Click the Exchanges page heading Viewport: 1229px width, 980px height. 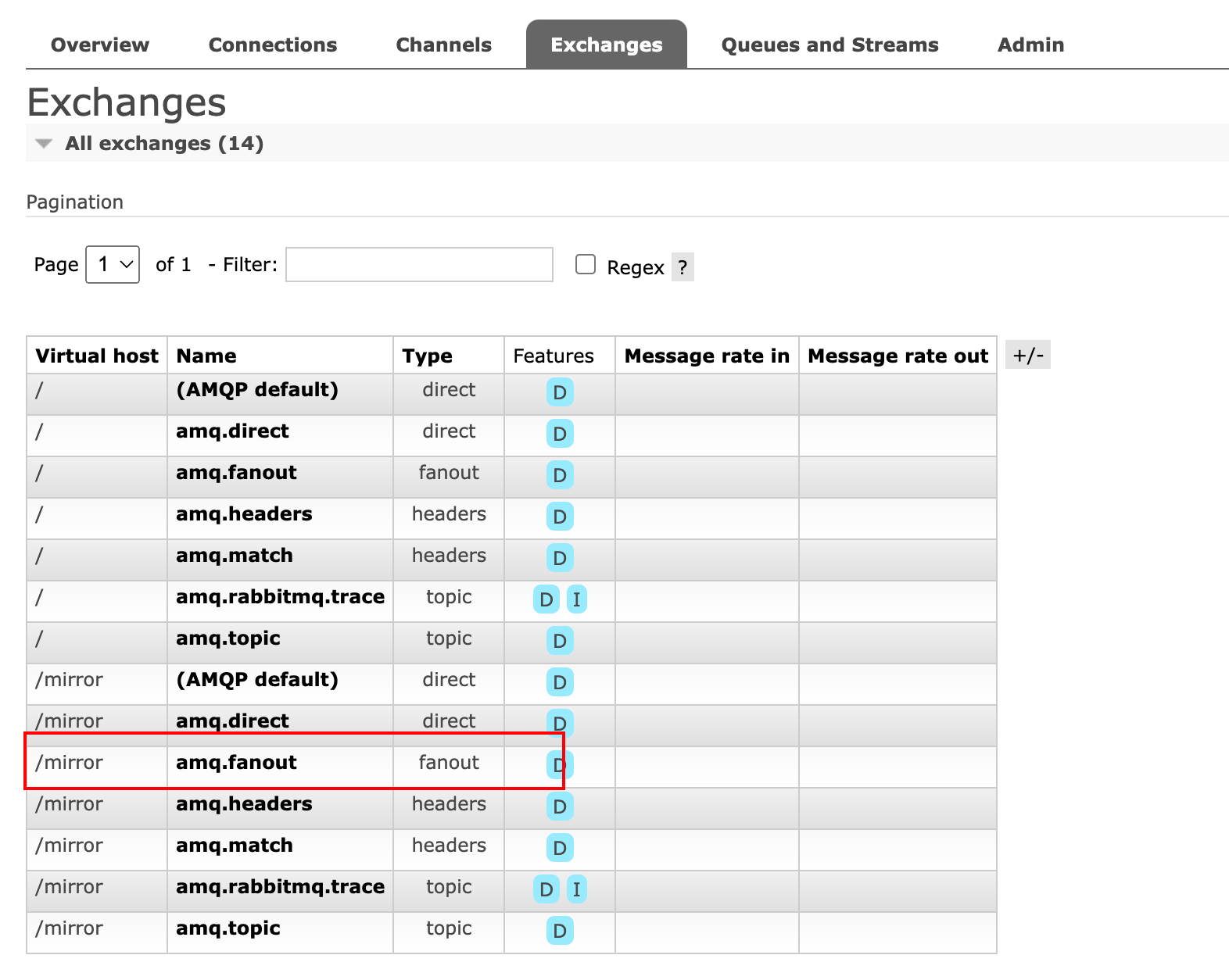pyautogui.click(x=127, y=102)
